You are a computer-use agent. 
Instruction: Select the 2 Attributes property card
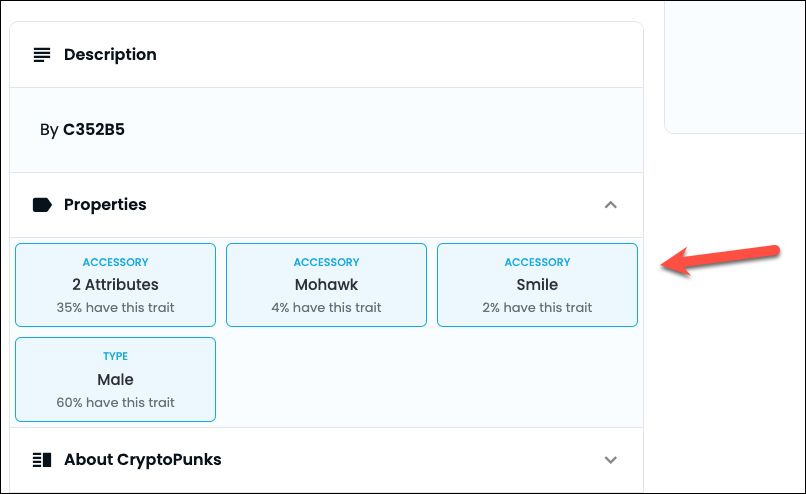[115, 285]
